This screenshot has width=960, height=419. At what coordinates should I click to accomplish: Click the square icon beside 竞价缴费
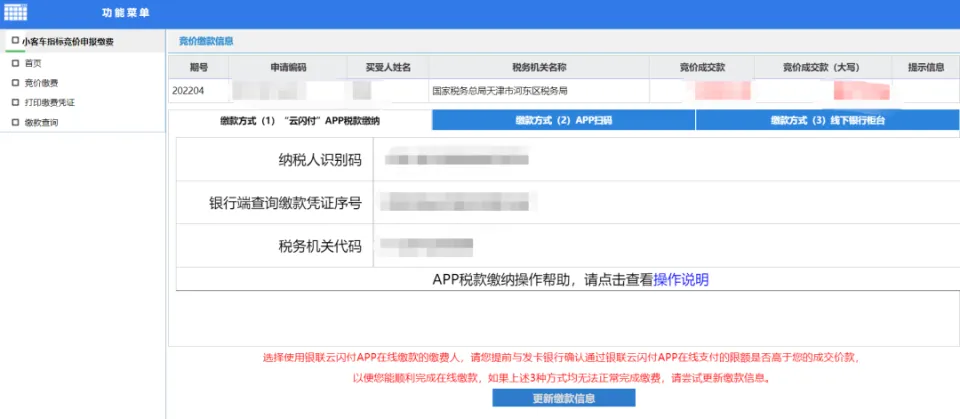click(x=15, y=82)
